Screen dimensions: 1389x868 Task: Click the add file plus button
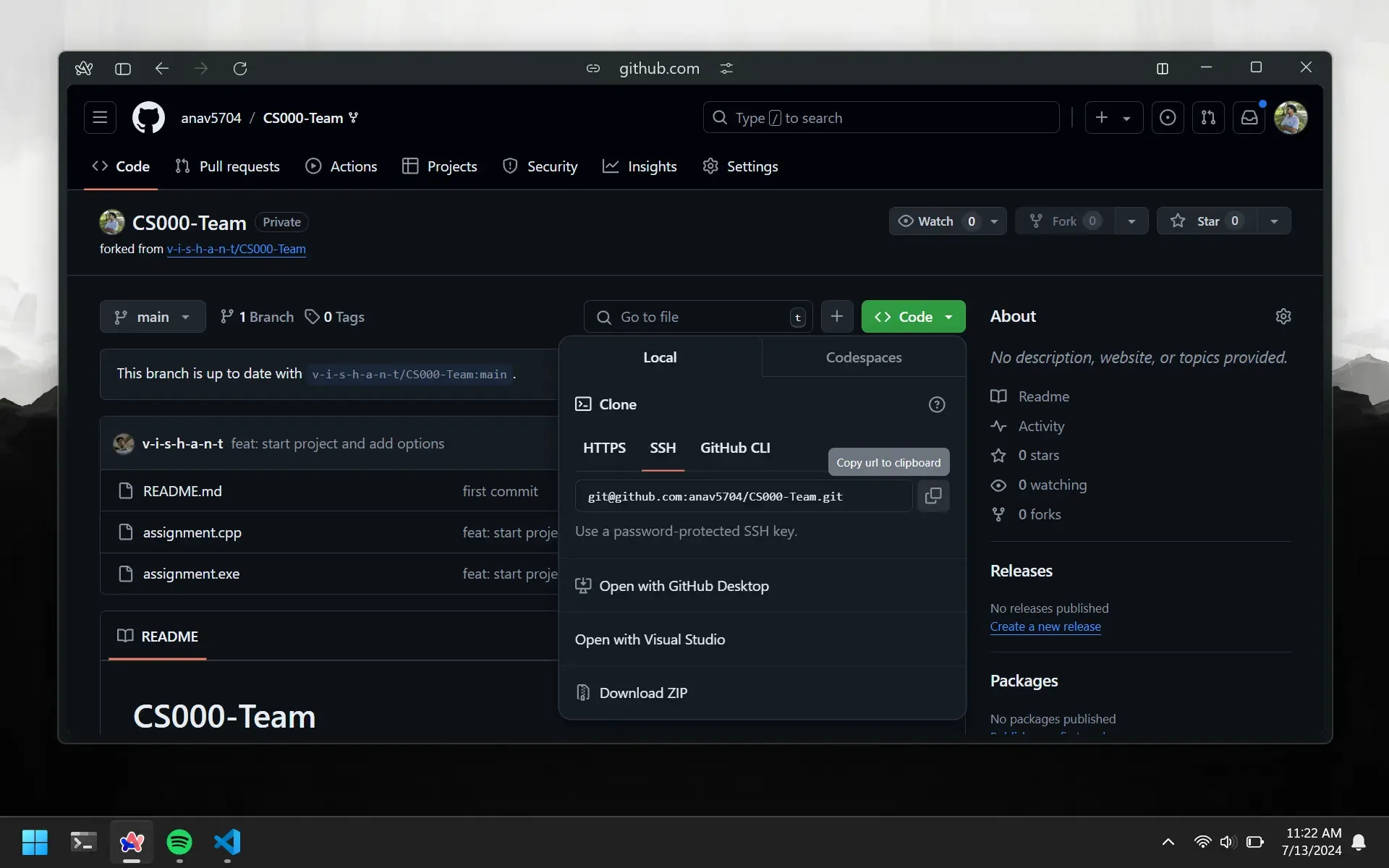point(837,317)
